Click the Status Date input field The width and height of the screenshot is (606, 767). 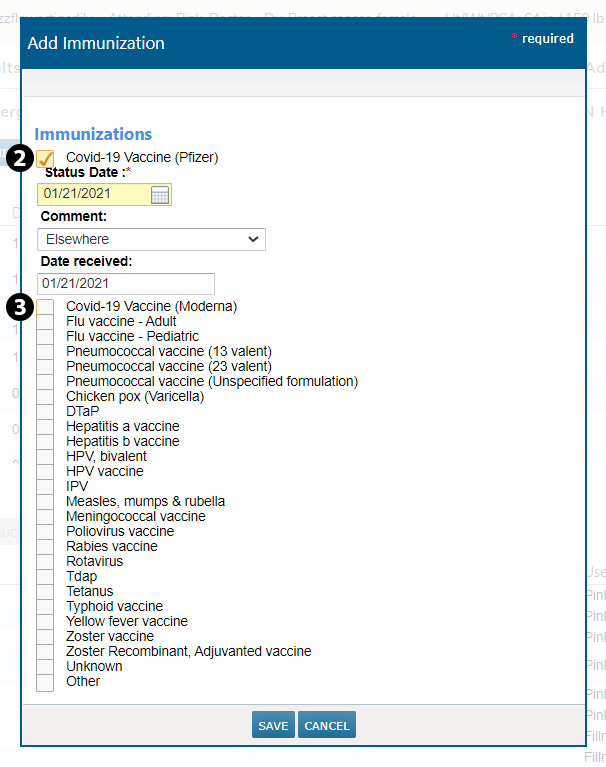[94, 195]
